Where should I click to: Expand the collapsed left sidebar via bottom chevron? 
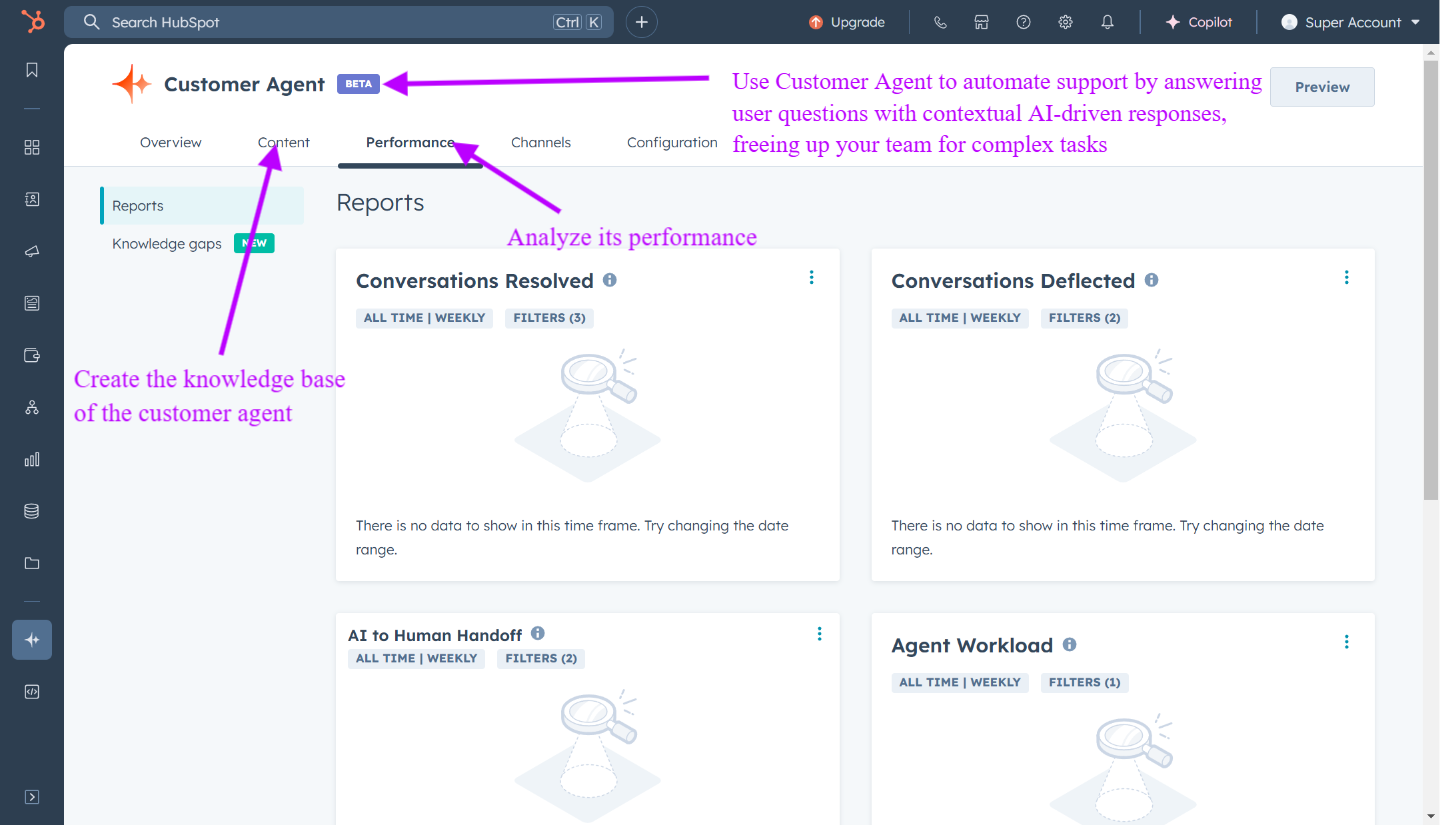[31, 796]
